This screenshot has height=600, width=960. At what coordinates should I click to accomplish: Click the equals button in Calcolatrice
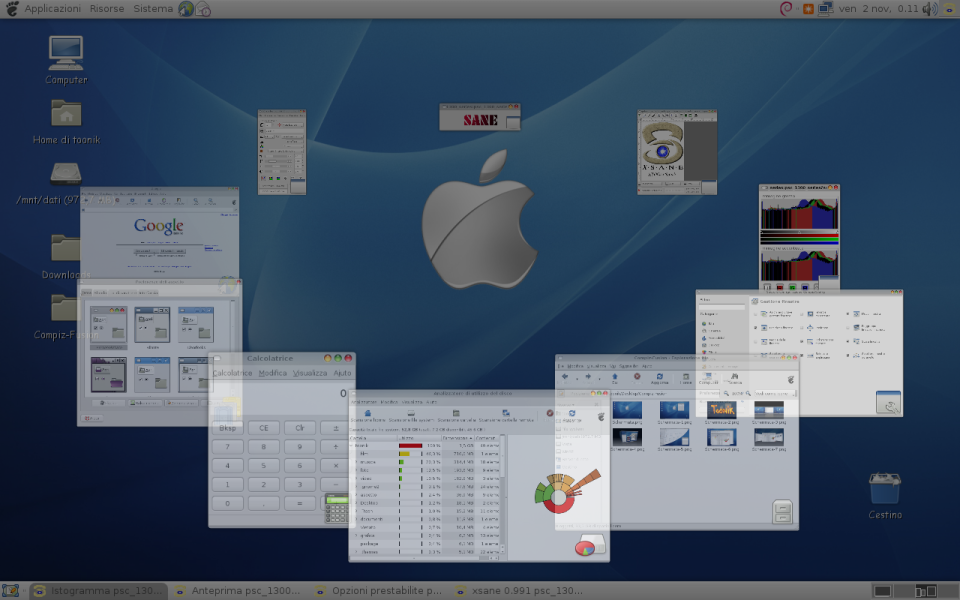coord(299,503)
